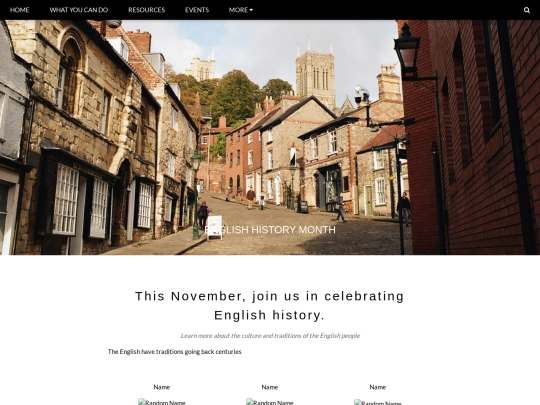This screenshot has height=405, width=540.
Task: Select the third Name label
Action: pyautogui.click(x=377, y=387)
